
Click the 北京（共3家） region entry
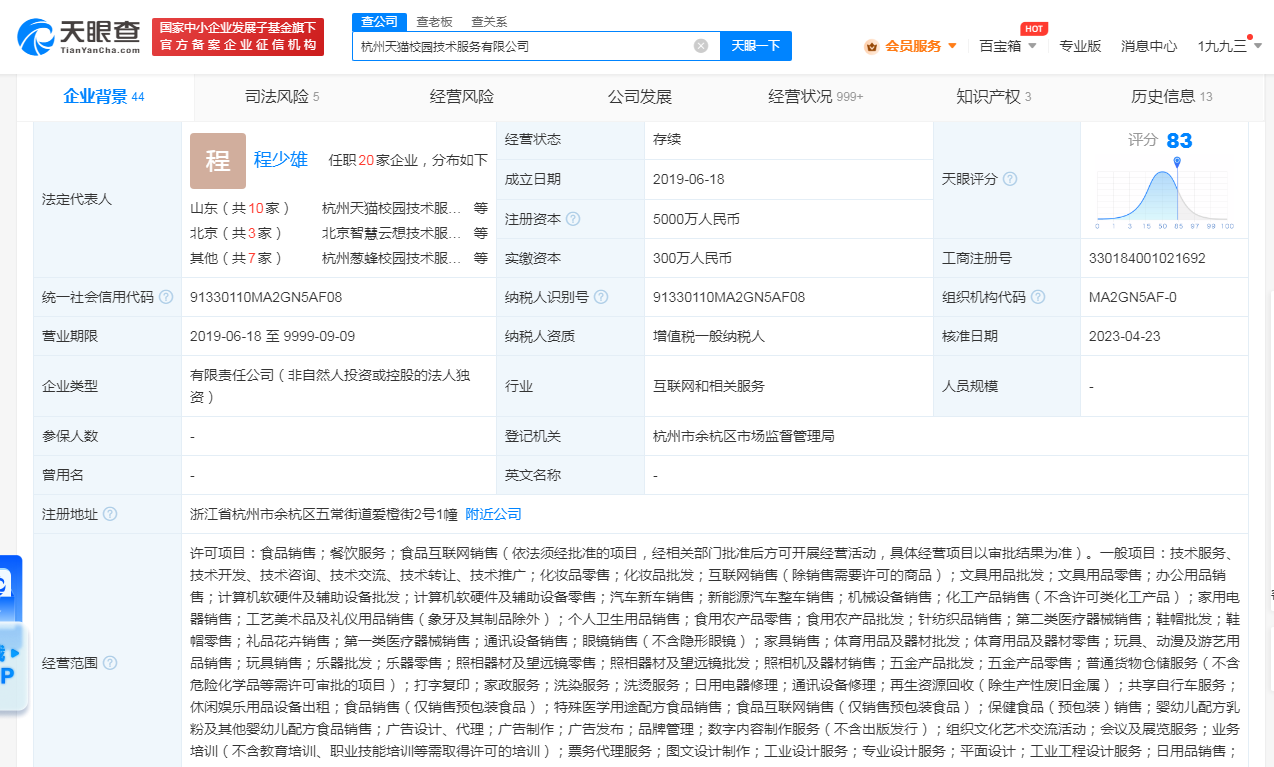pos(236,233)
